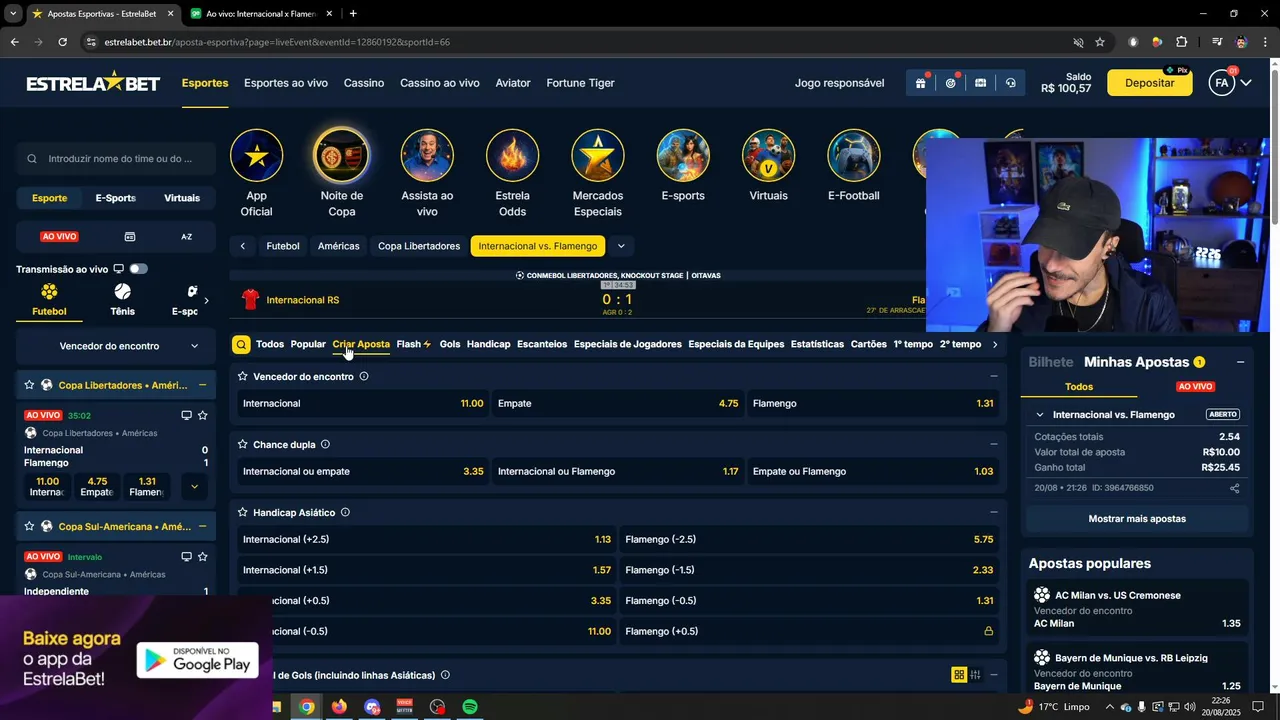Favorite the Vencedor do encontro market star

(x=243, y=376)
